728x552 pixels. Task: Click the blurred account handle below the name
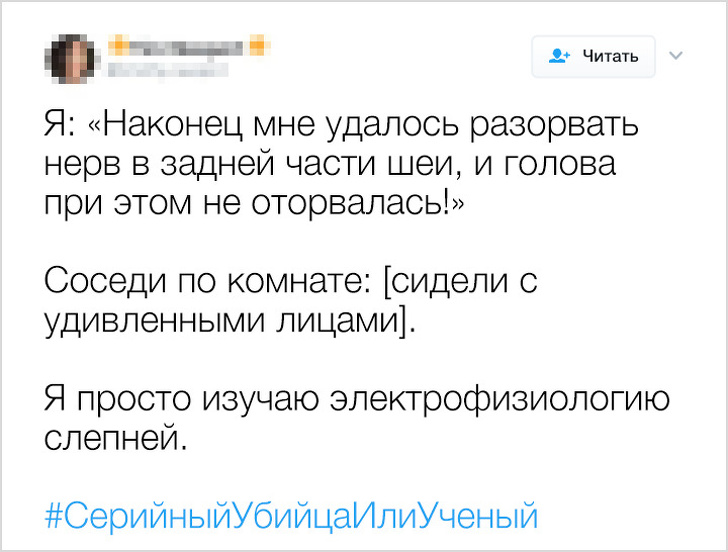pyautogui.click(x=165, y=70)
